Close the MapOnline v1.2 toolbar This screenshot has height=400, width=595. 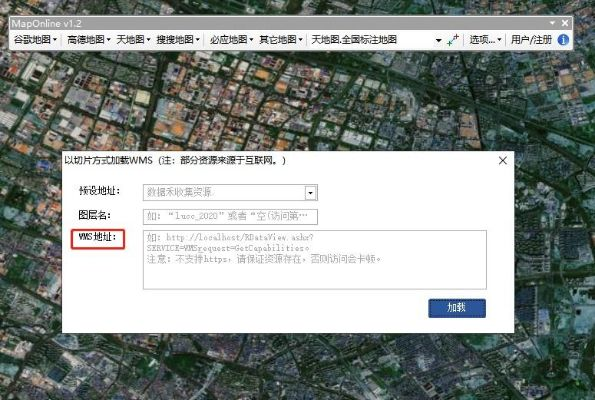[565, 23]
